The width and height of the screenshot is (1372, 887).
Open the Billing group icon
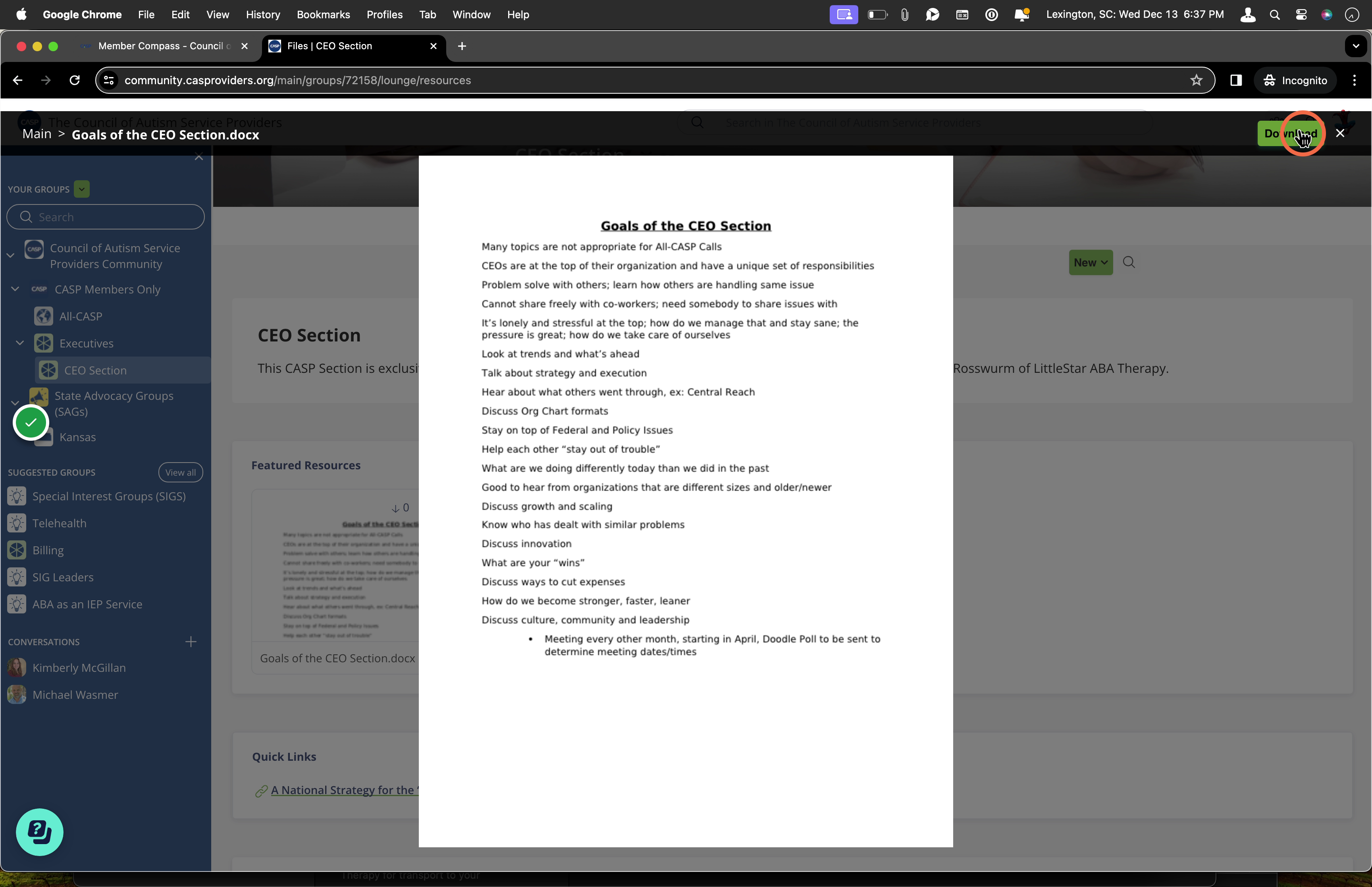(x=17, y=550)
